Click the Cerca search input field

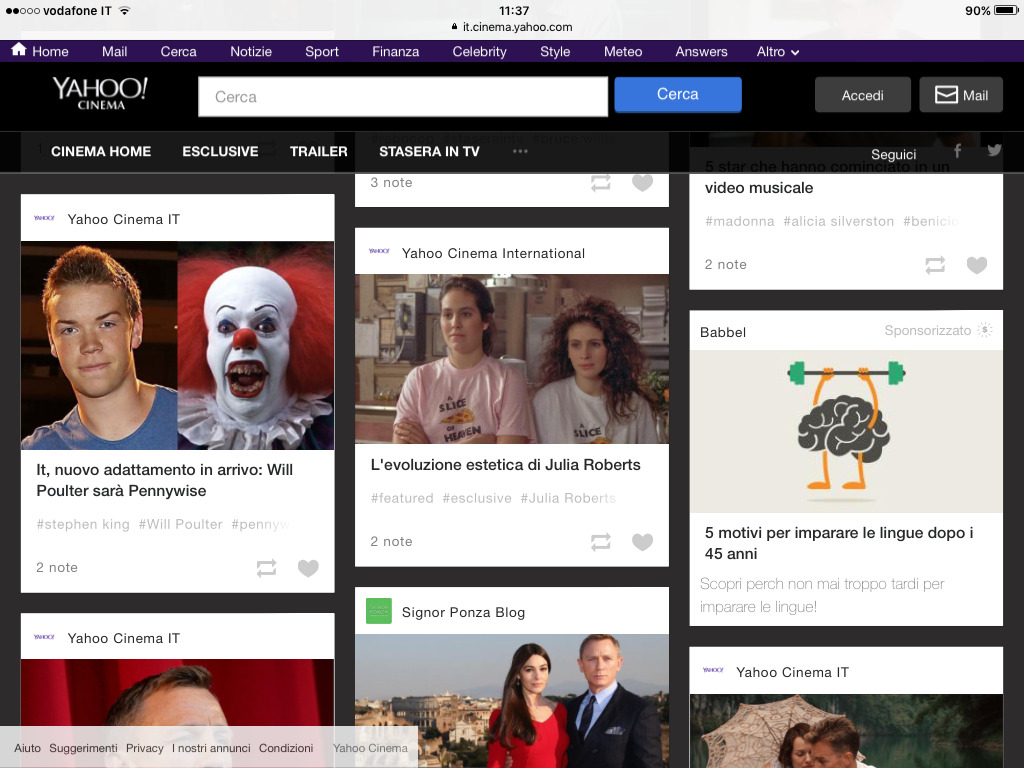coord(402,97)
